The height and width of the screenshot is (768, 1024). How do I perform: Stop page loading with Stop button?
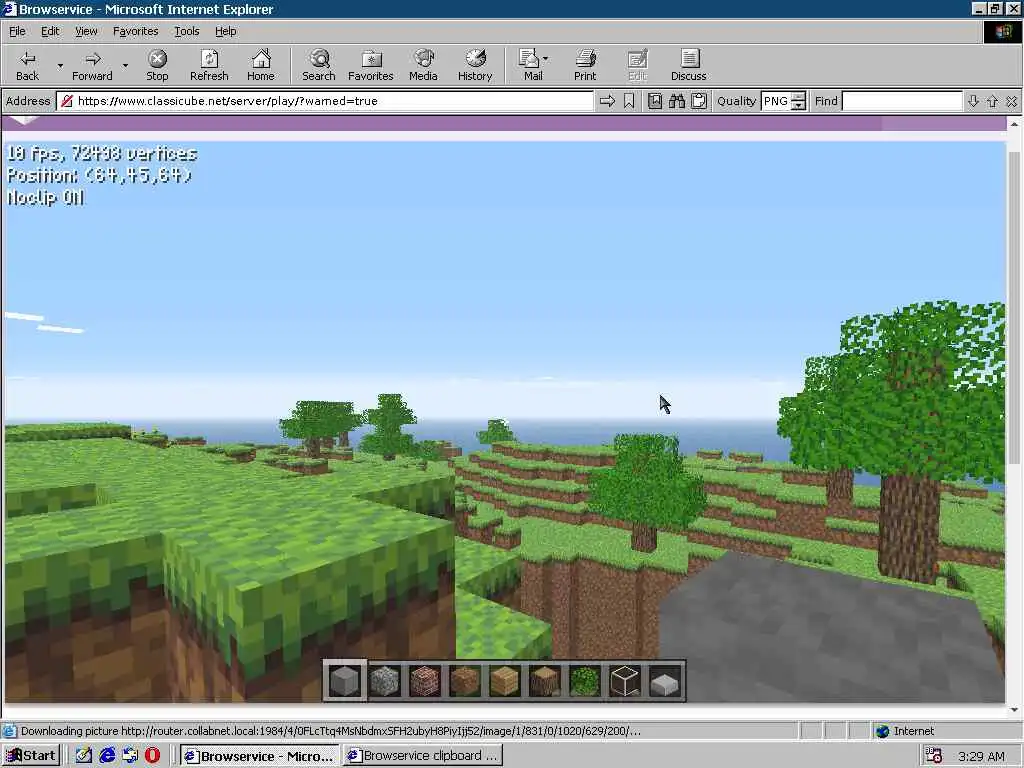[157, 65]
